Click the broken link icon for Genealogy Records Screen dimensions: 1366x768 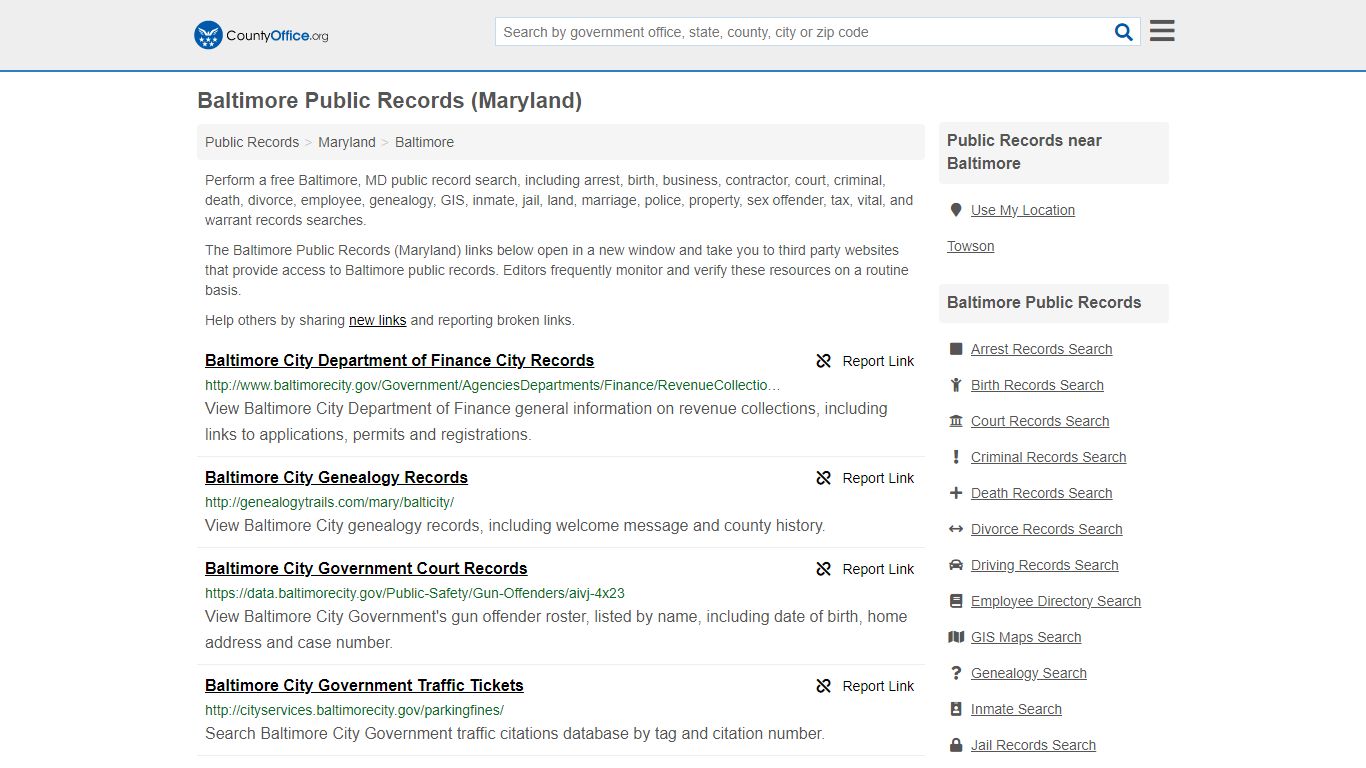pyautogui.click(x=824, y=478)
